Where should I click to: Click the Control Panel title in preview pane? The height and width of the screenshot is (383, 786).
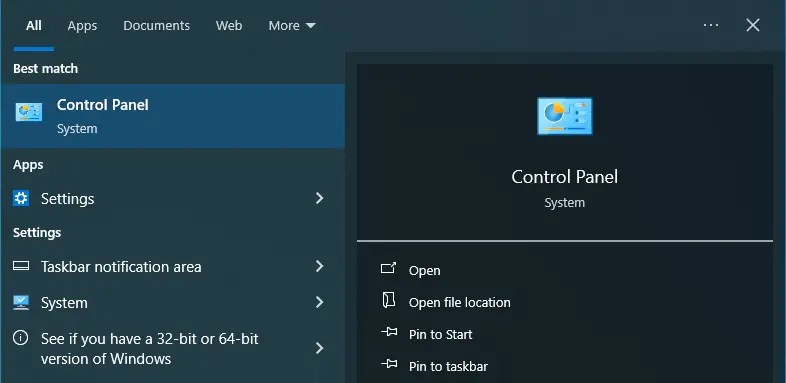pos(564,177)
